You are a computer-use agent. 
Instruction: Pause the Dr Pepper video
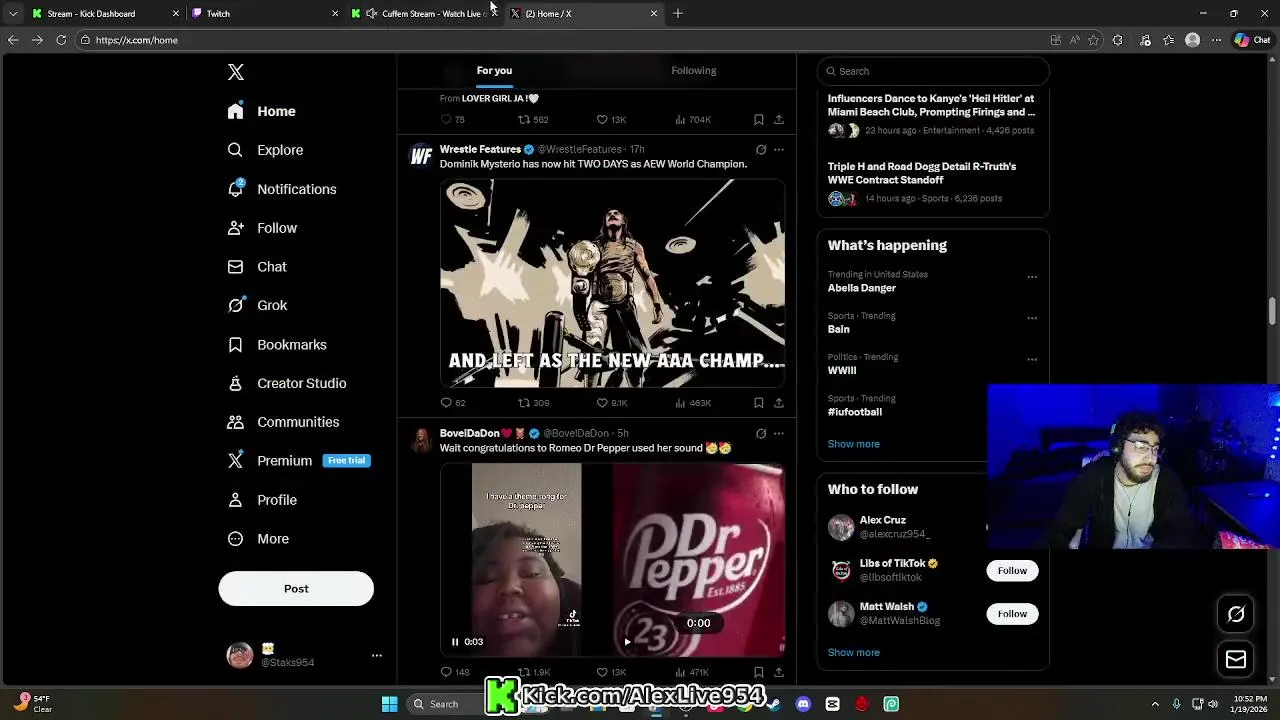coord(455,642)
